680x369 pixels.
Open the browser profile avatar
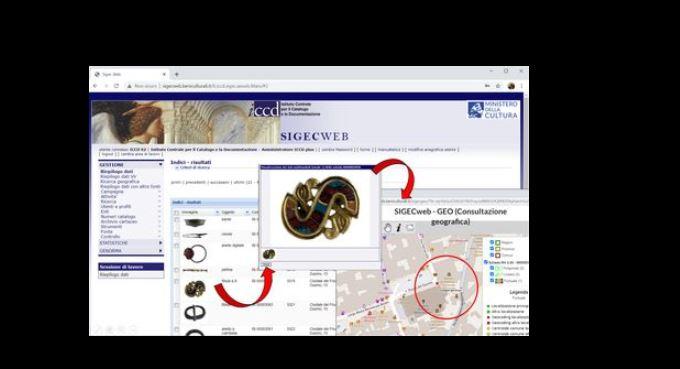(x=511, y=86)
